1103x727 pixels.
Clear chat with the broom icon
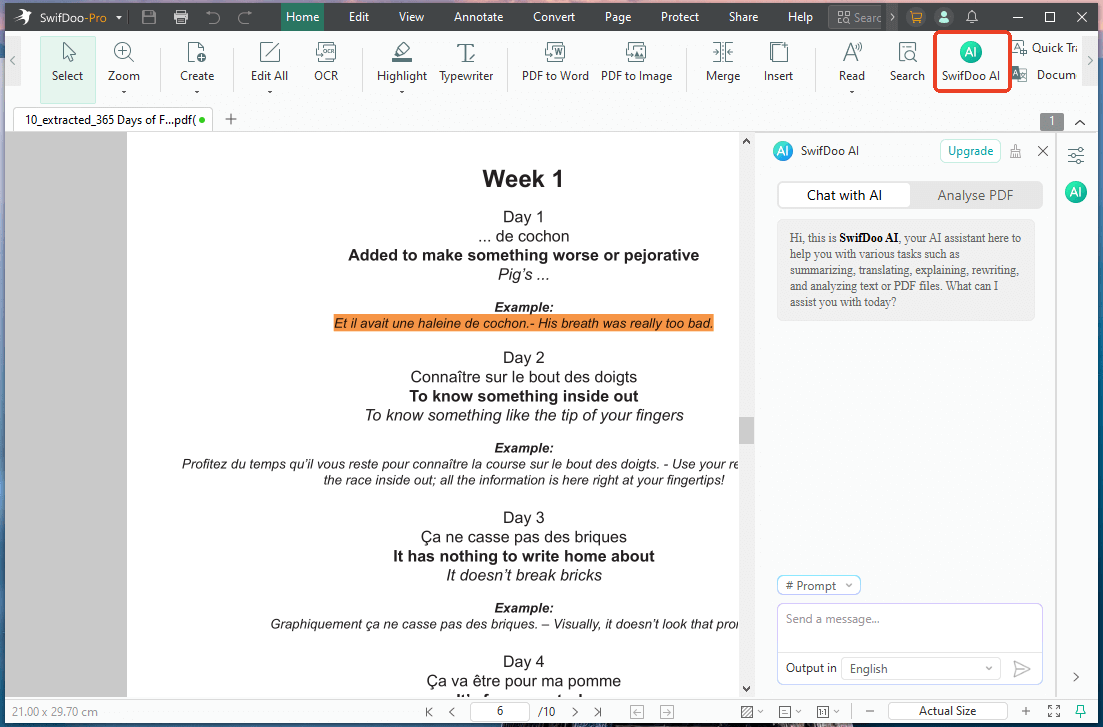pos(1015,151)
